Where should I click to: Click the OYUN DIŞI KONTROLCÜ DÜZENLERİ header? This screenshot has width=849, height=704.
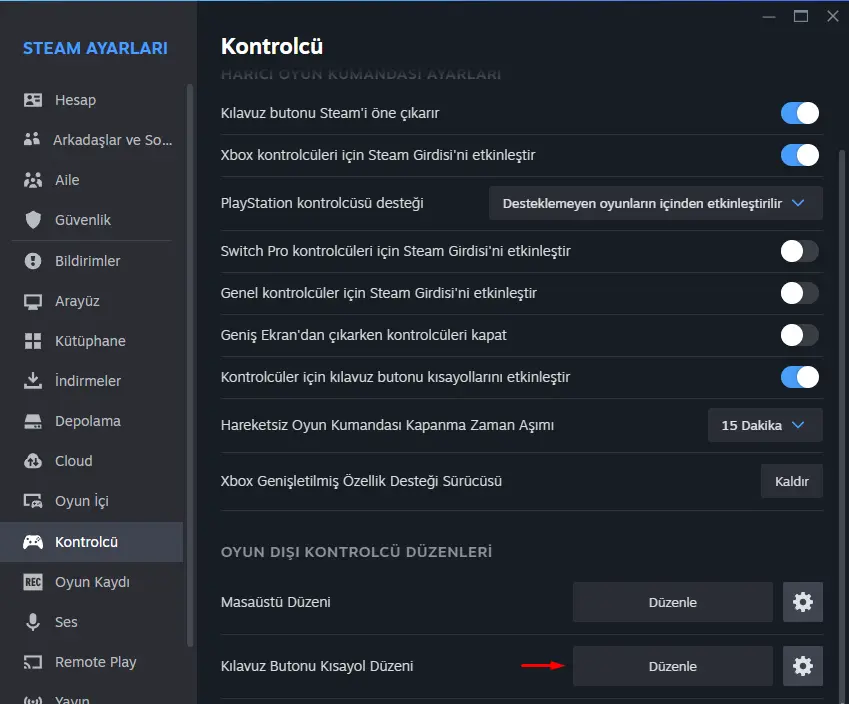pyautogui.click(x=356, y=552)
